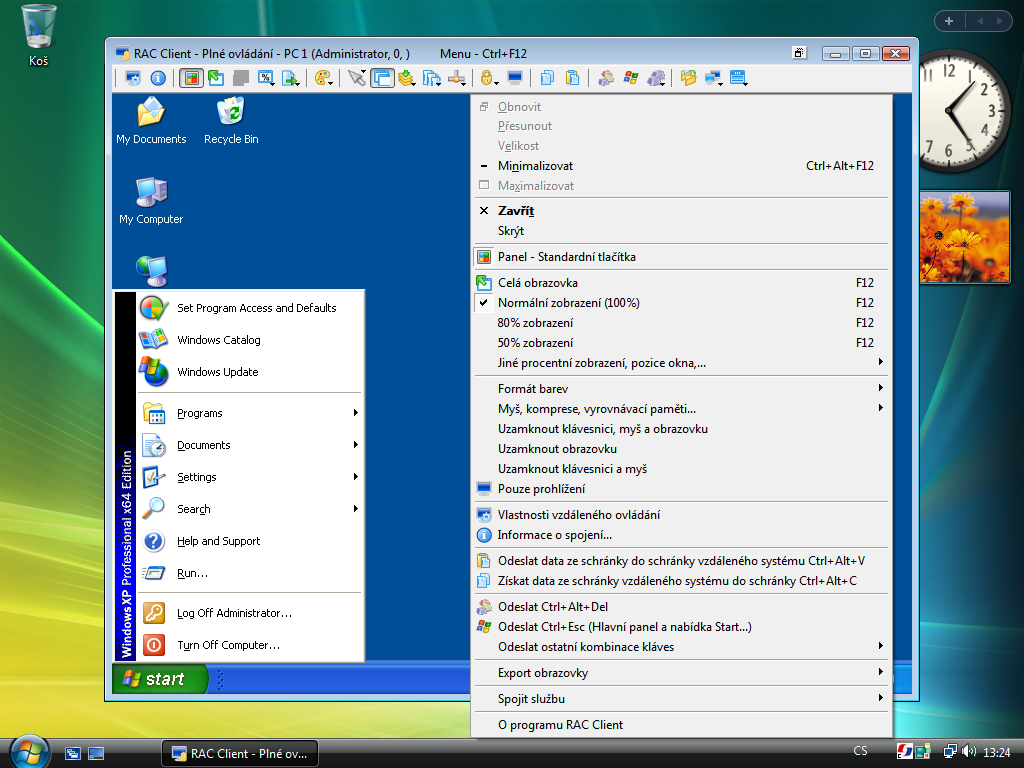
Task: Click Log Off Administrator in start menu
Action: pyautogui.click(x=250, y=613)
